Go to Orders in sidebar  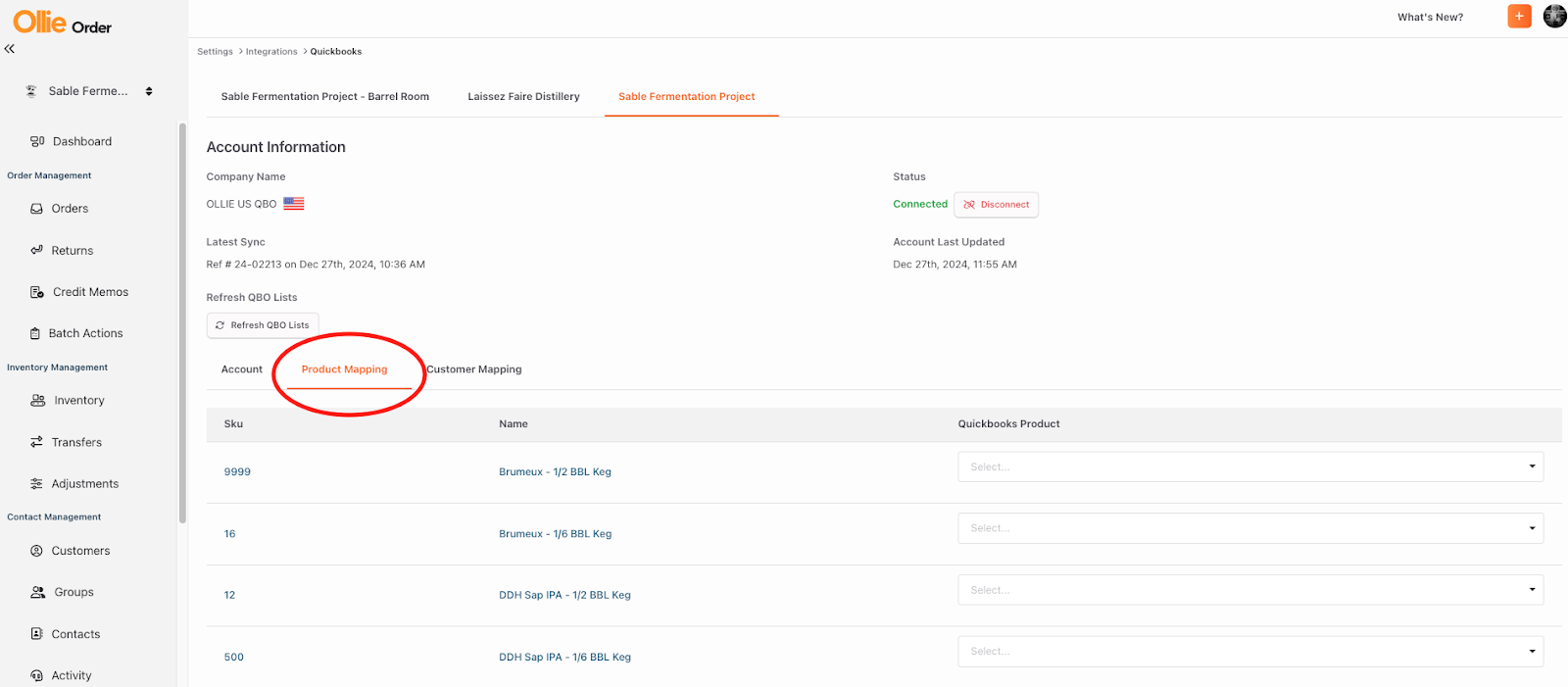click(70, 209)
